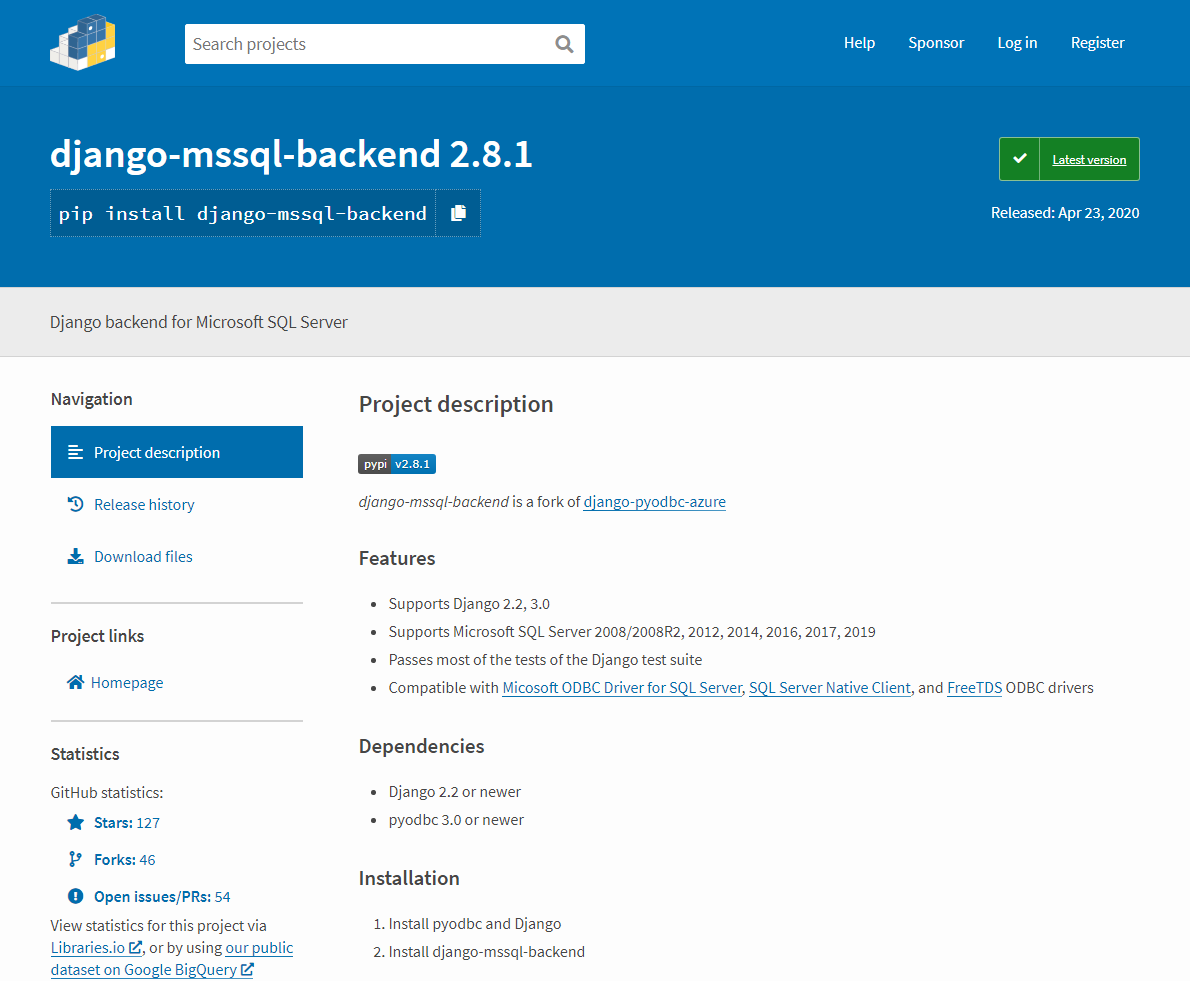Click the Released: Apr 23, 2020 text
Screen dimensions: 1190x981
point(1065,212)
